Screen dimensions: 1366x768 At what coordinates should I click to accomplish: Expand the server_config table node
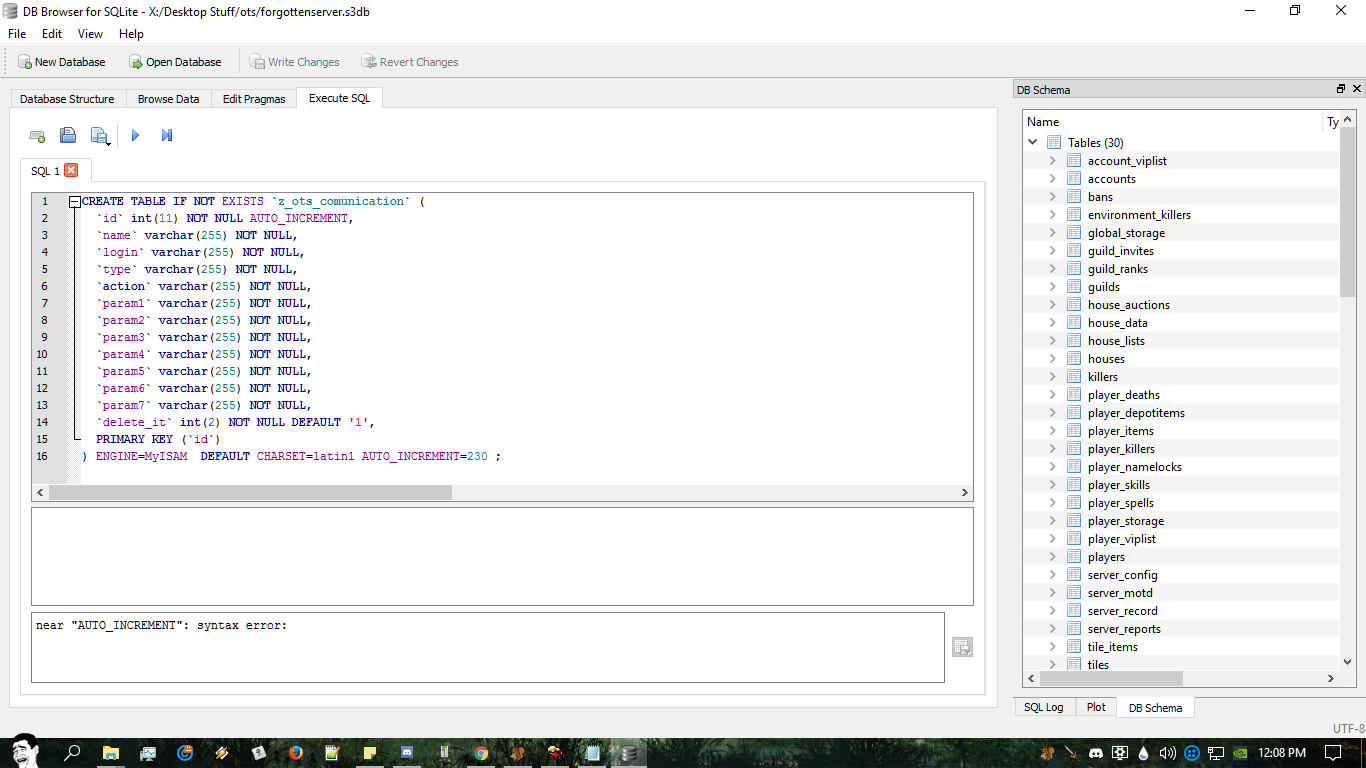pyautogui.click(x=1052, y=575)
